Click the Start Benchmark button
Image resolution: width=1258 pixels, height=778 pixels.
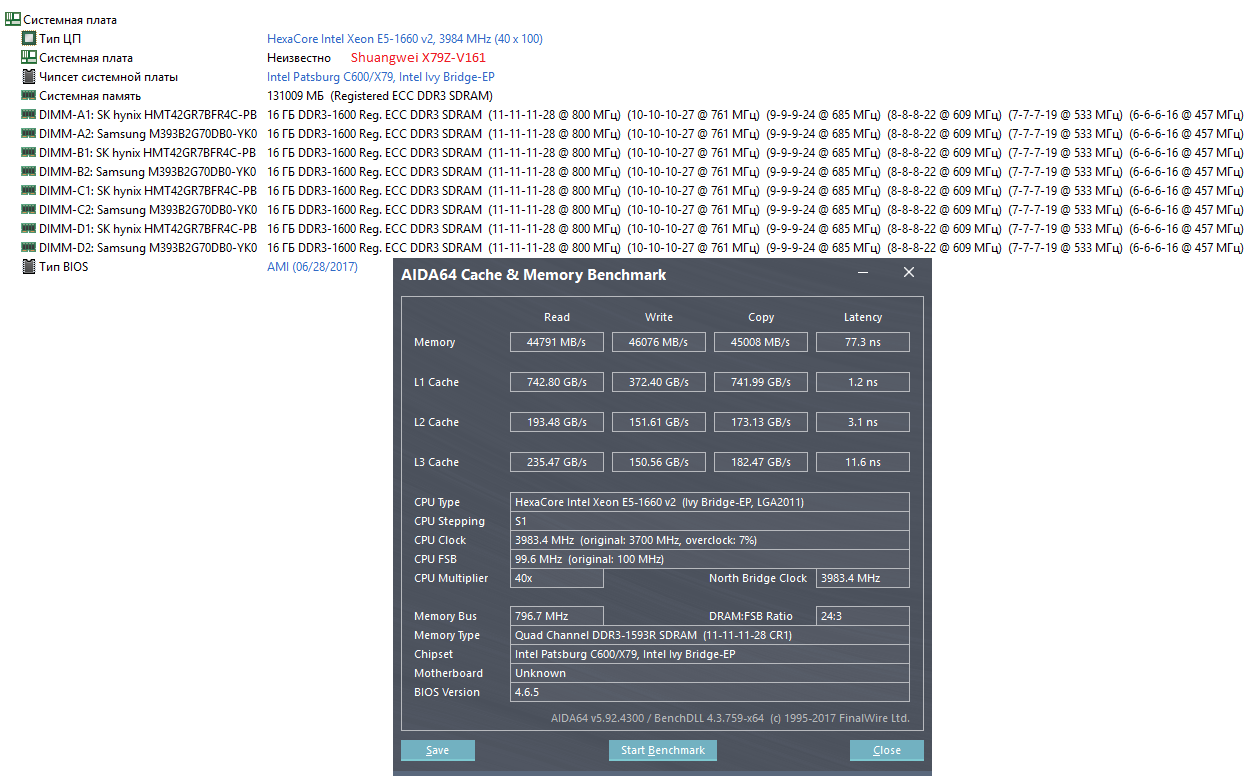pos(663,750)
